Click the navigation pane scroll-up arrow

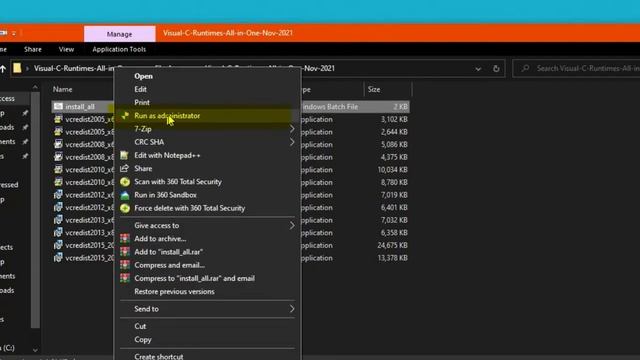[x=35, y=87]
